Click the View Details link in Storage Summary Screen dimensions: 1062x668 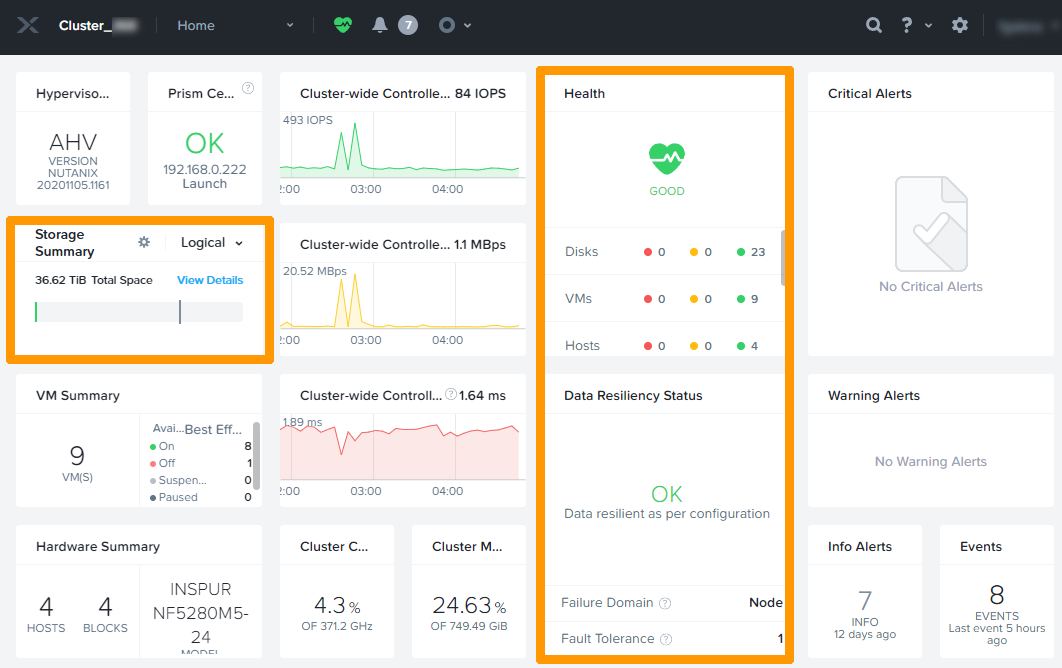(210, 280)
